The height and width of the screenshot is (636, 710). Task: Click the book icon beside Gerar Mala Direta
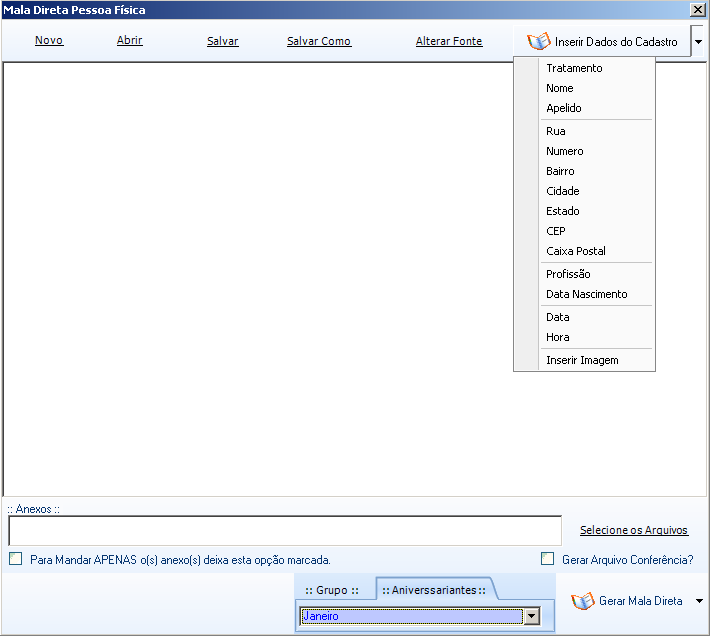click(583, 601)
